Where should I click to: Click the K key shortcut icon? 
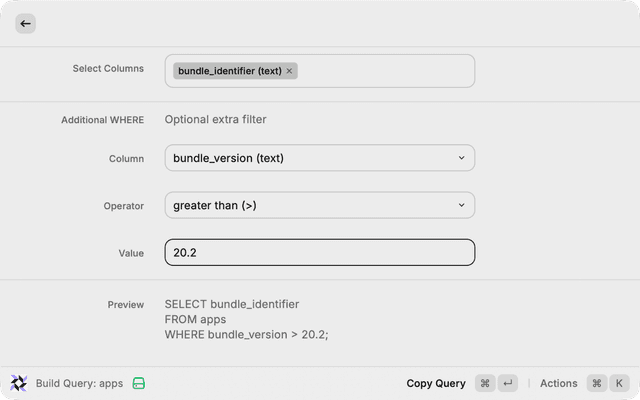pyautogui.click(x=620, y=383)
